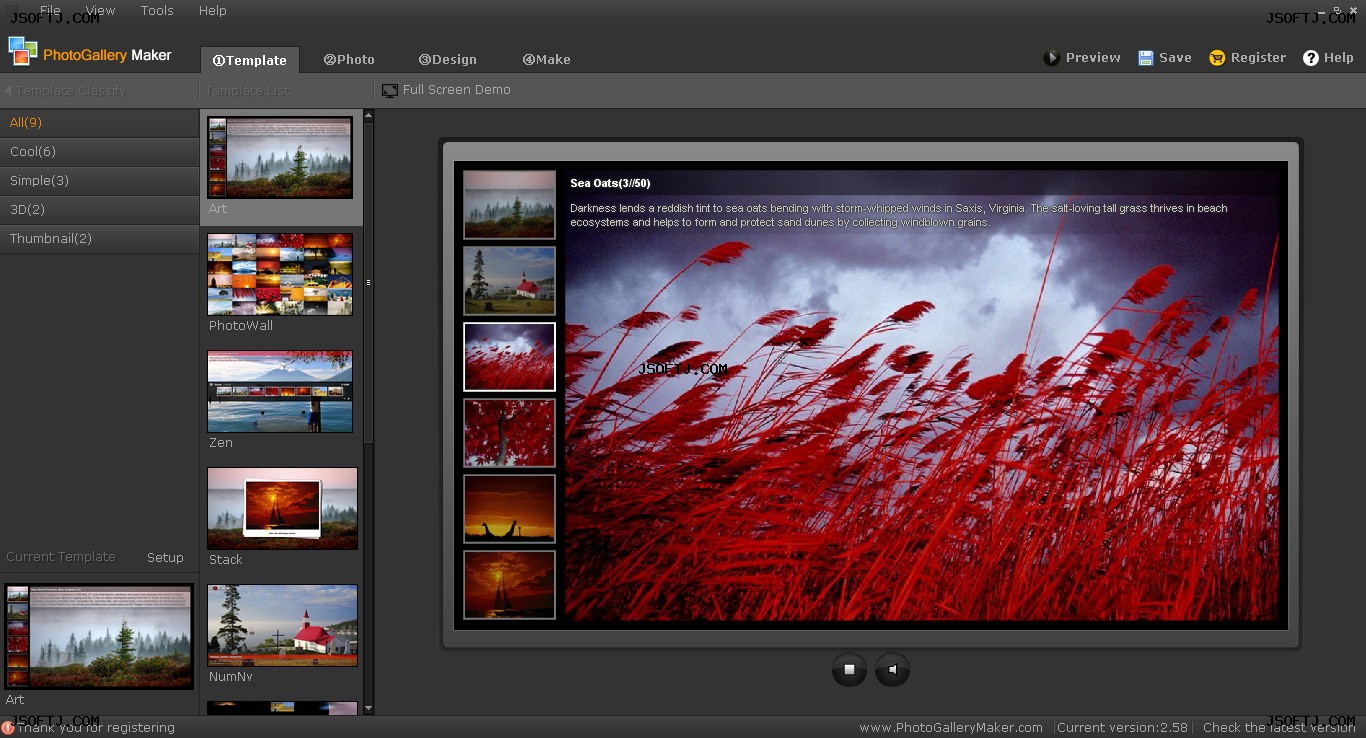Select the Simple(3) template category
Image resolution: width=1366 pixels, height=738 pixels.
(x=100, y=181)
